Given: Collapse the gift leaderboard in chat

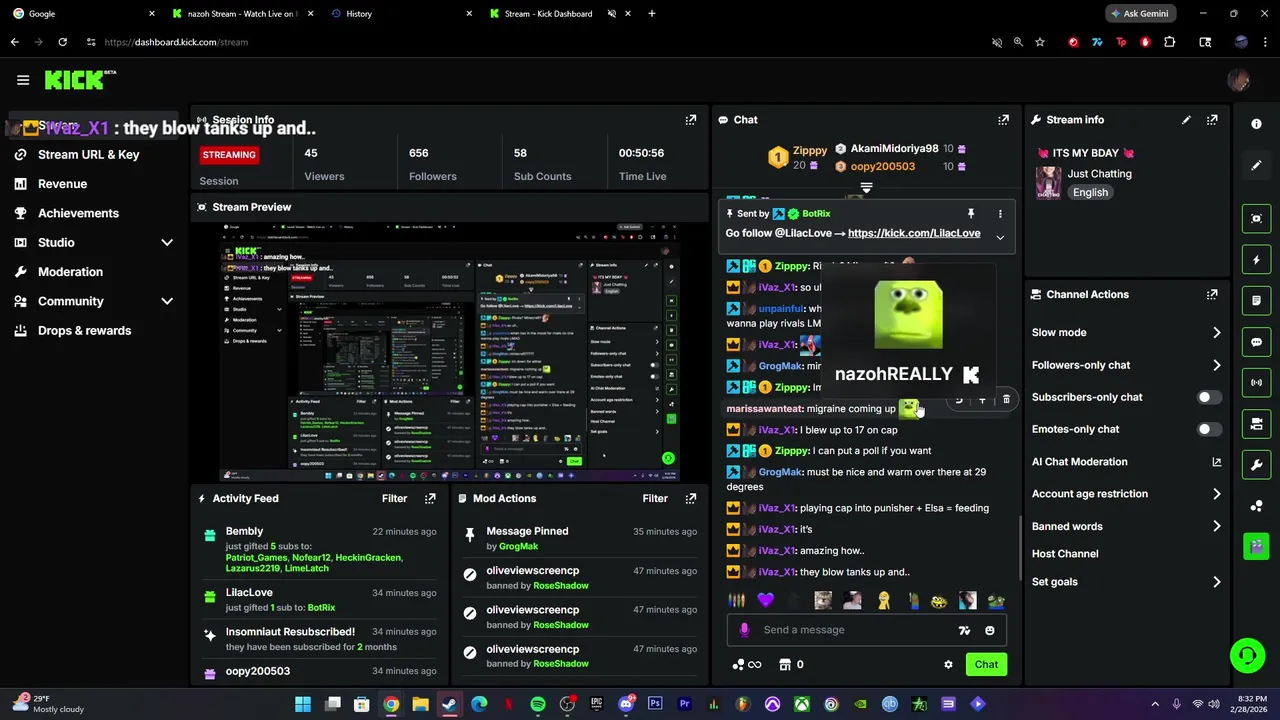Looking at the screenshot, I should 866,188.
